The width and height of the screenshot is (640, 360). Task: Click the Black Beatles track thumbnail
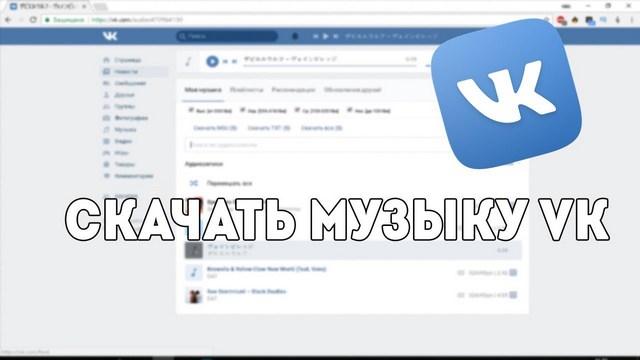point(194,295)
